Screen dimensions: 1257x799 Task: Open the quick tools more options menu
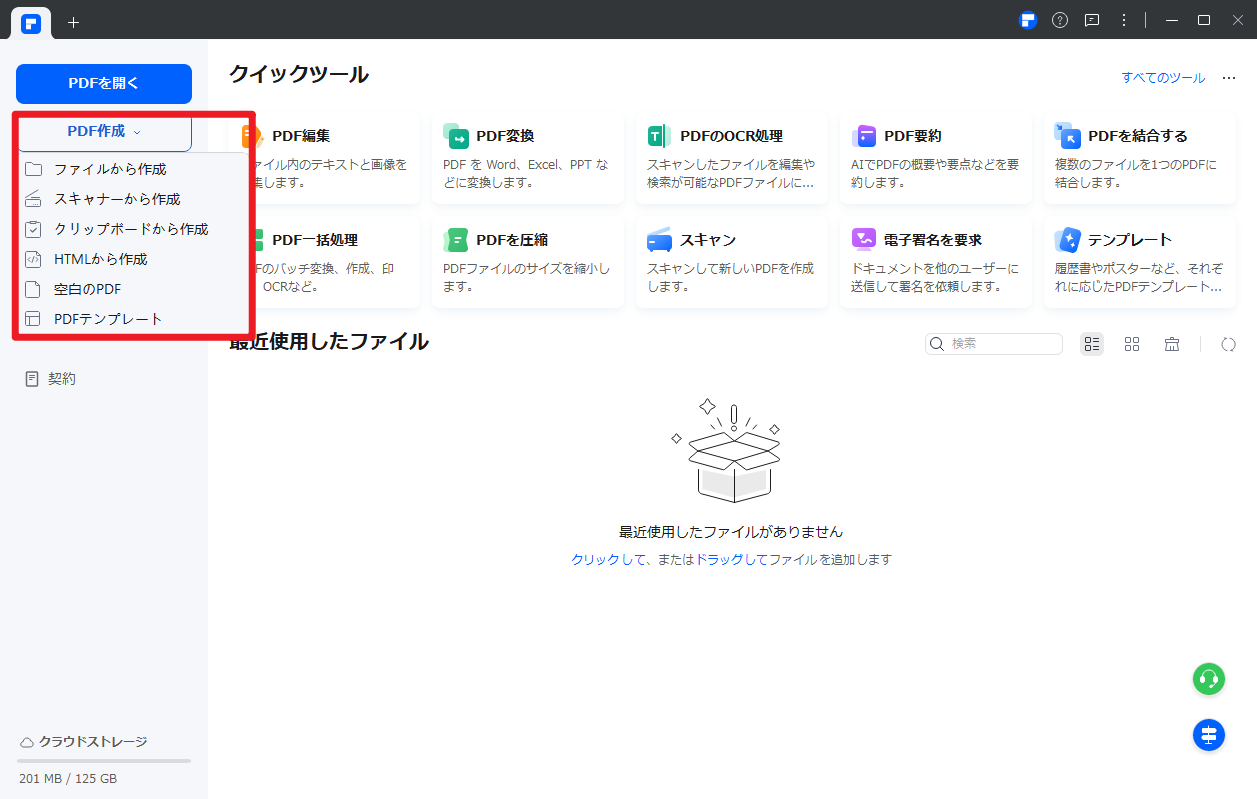coord(1229,78)
